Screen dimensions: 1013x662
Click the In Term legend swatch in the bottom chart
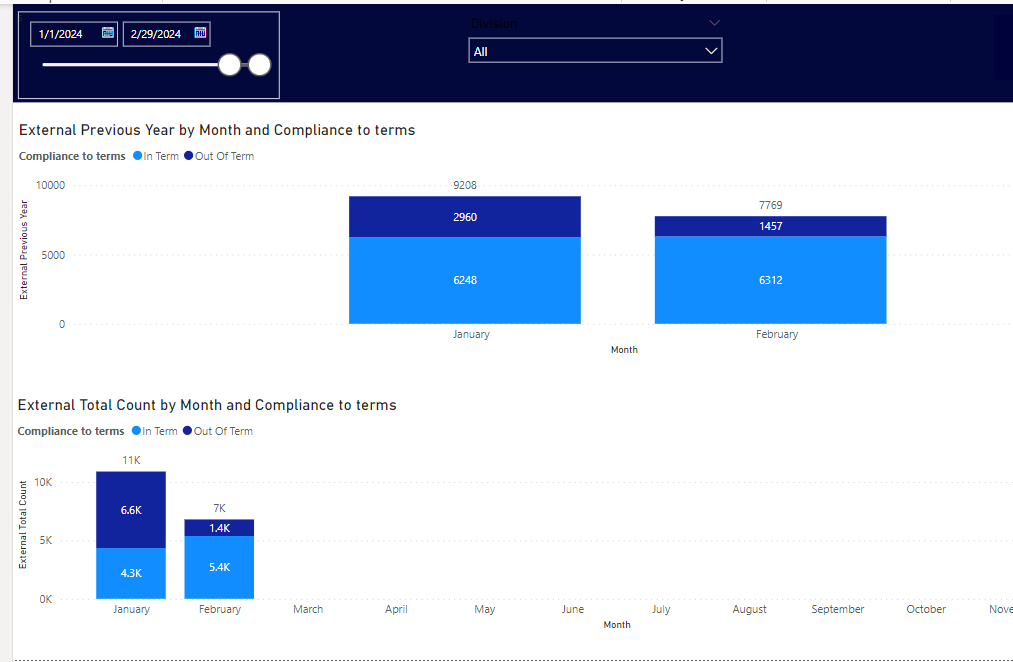point(136,431)
